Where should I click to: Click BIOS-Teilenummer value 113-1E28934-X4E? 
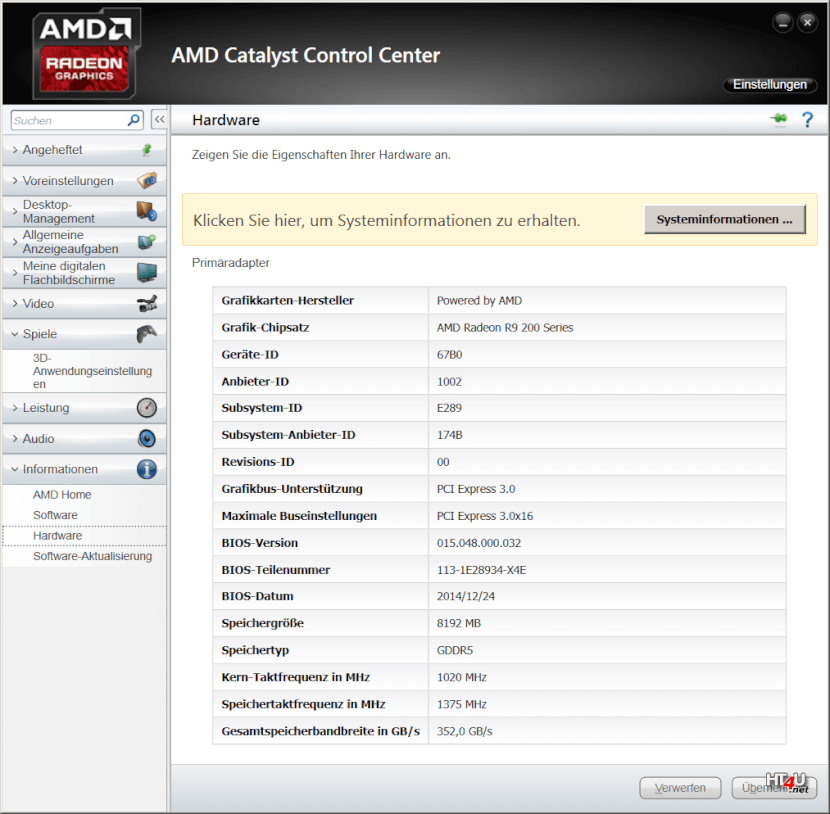click(481, 570)
